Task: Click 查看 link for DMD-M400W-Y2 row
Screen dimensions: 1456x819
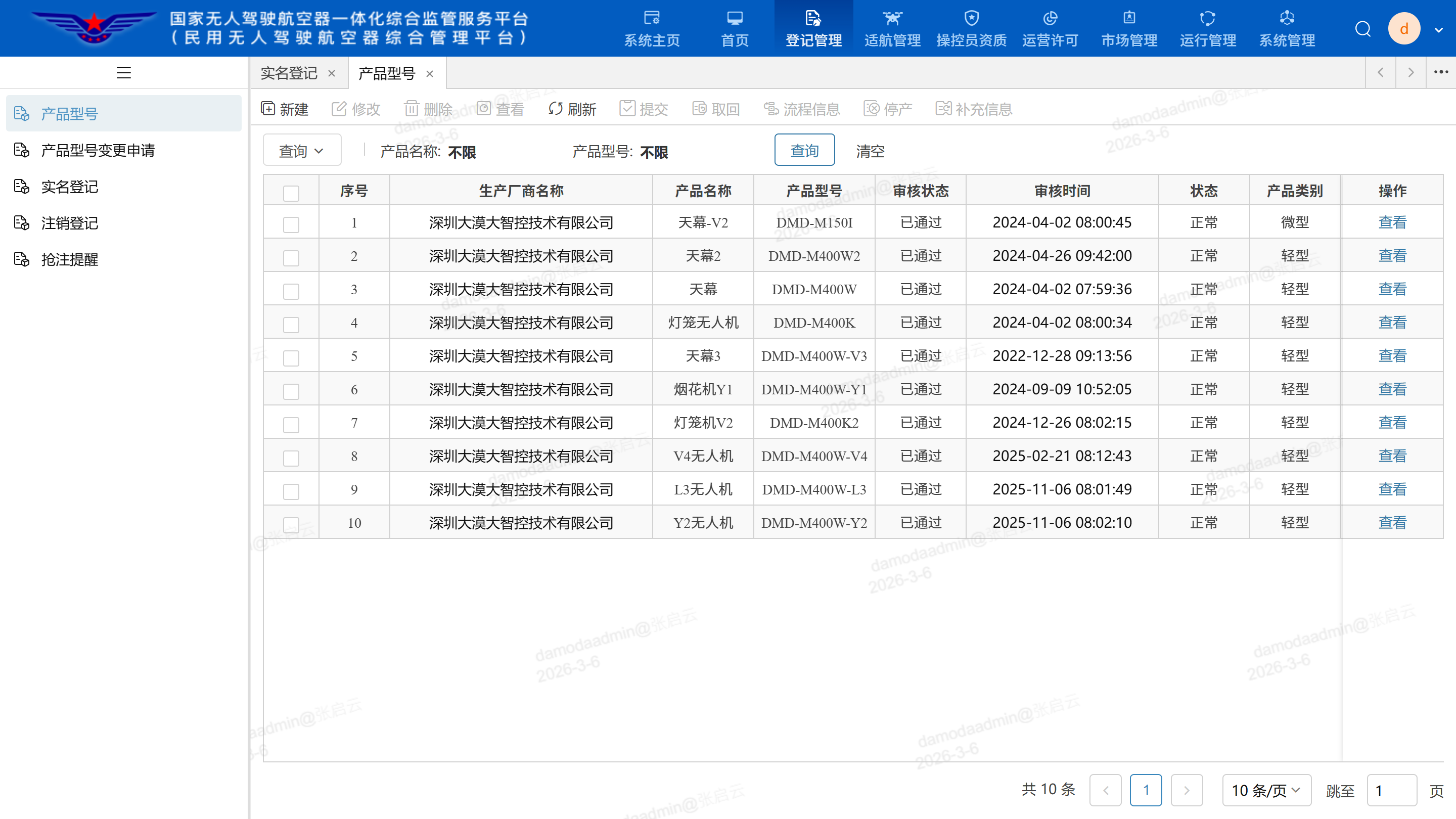Action: (x=1392, y=522)
